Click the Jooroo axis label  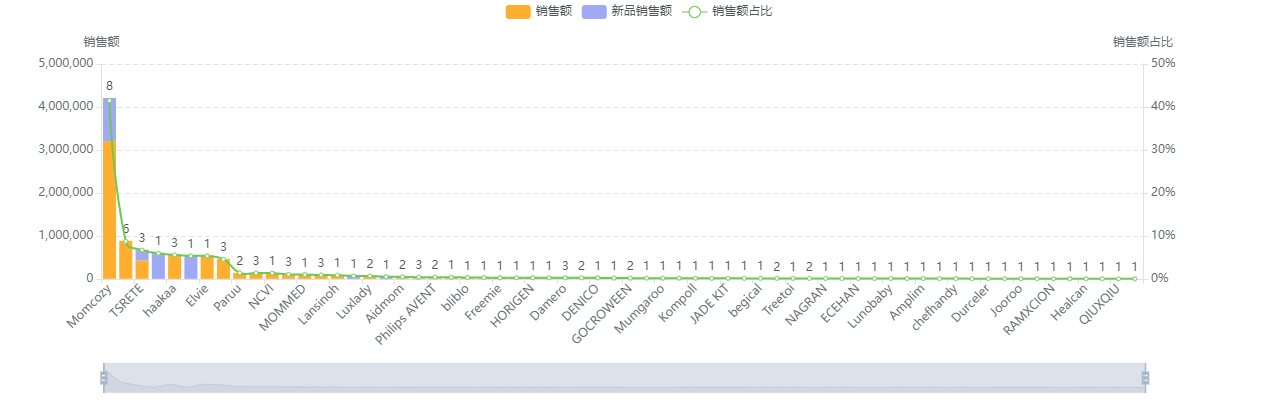point(1006,300)
